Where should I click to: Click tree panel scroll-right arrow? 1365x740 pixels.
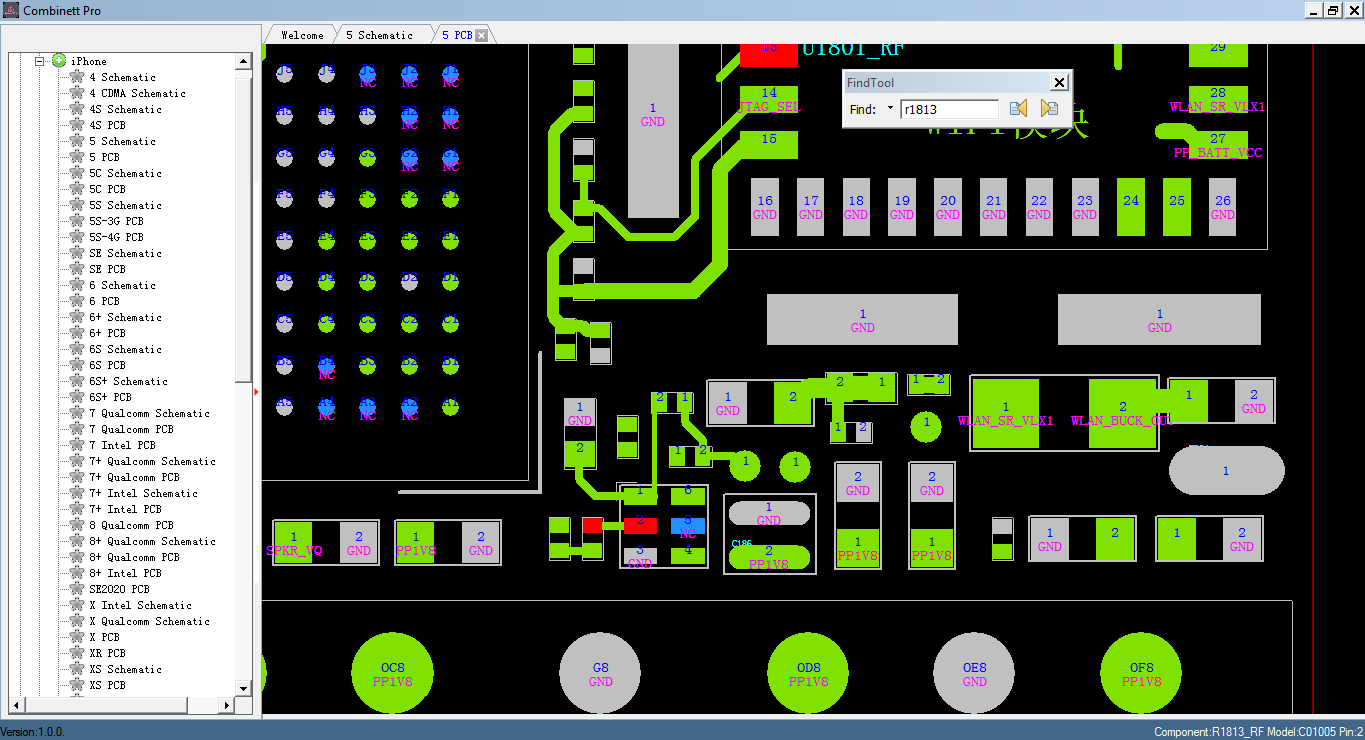227,705
